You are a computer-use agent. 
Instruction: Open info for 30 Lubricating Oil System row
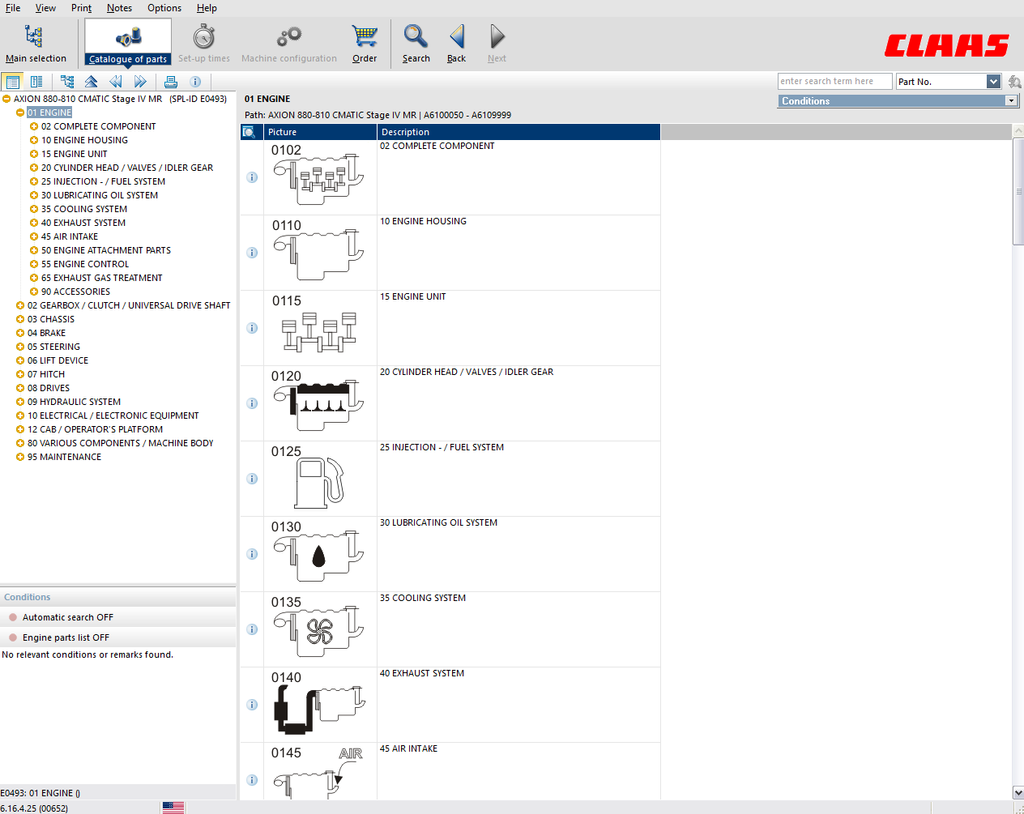[252, 554]
